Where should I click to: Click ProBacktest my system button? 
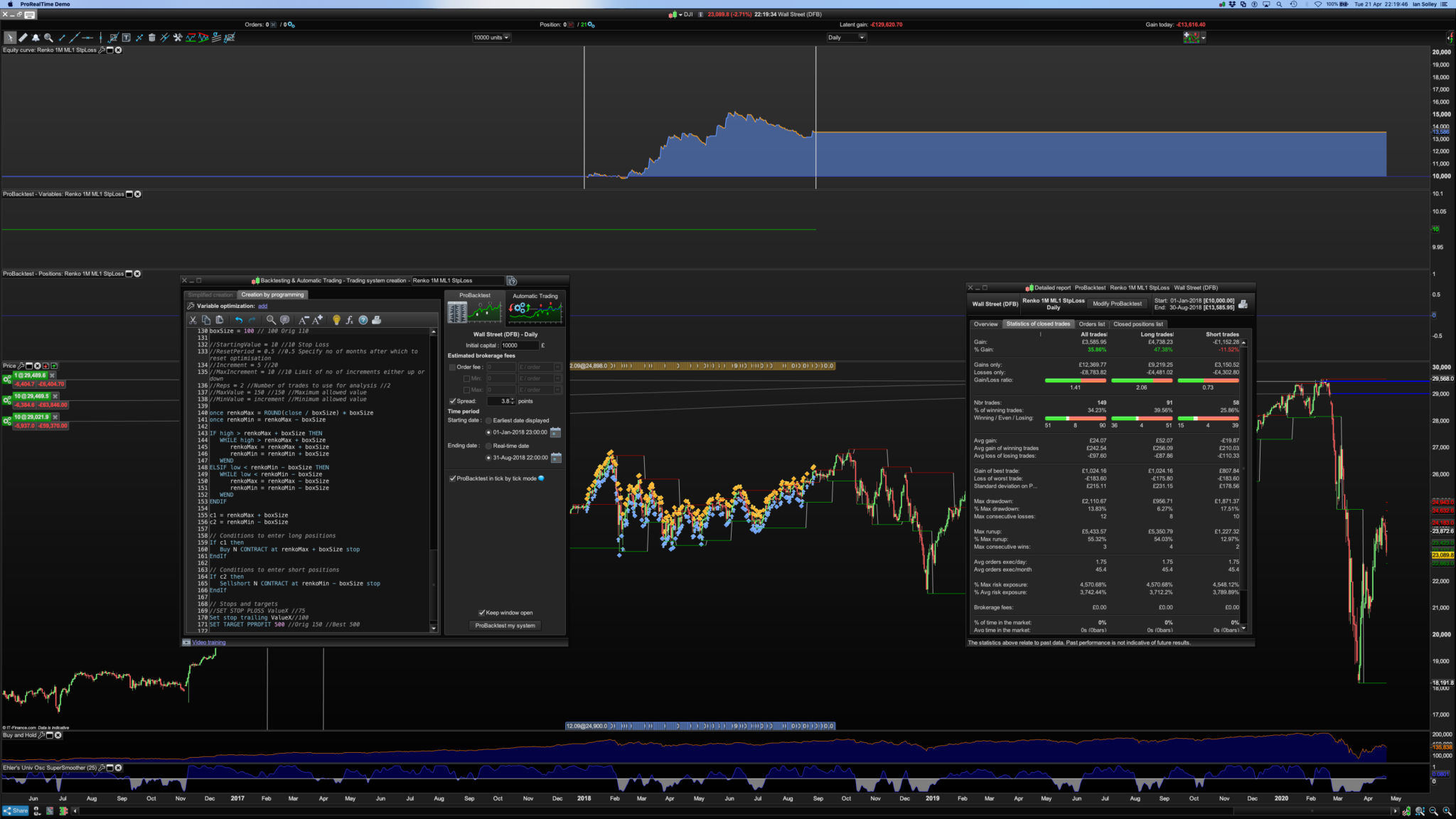click(x=505, y=626)
